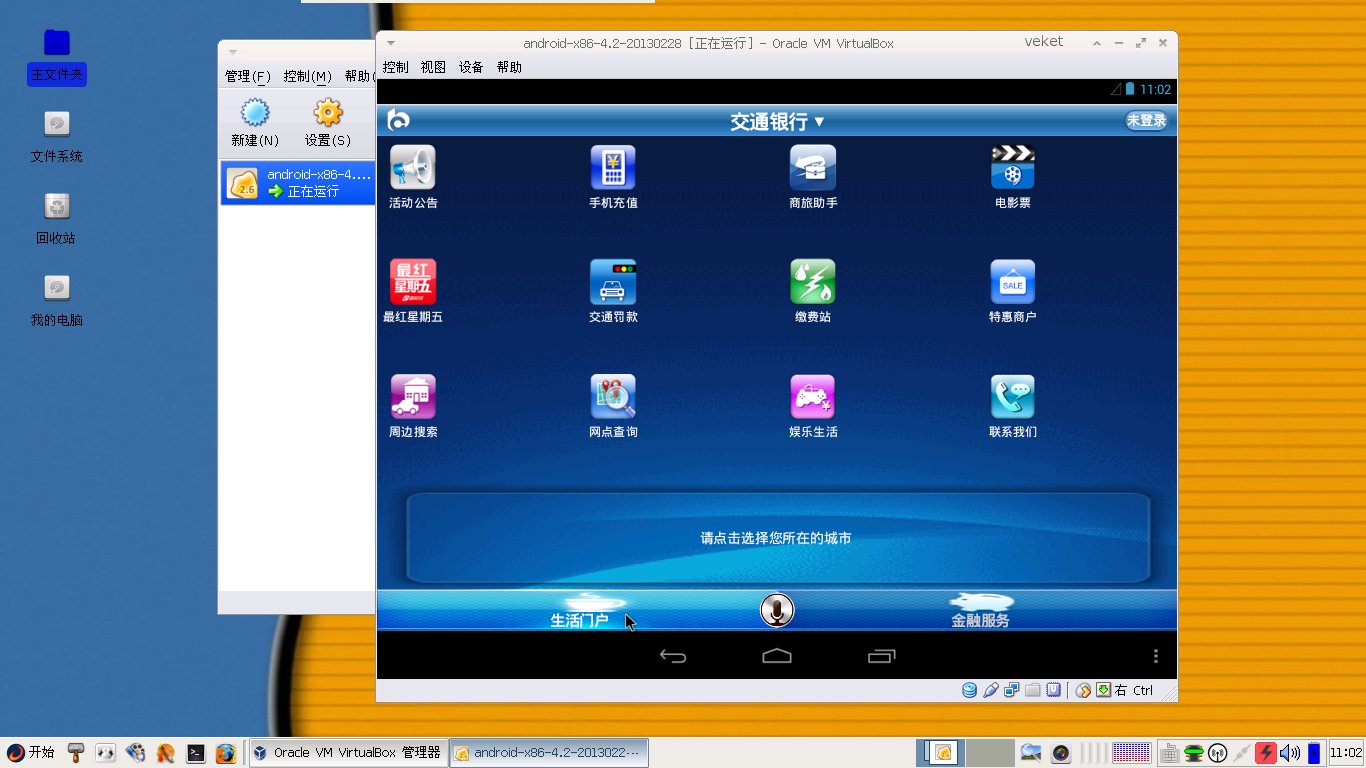Tap the microphone voice button
Image resolution: width=1366 pixels, height=768 pixels.
777,610
